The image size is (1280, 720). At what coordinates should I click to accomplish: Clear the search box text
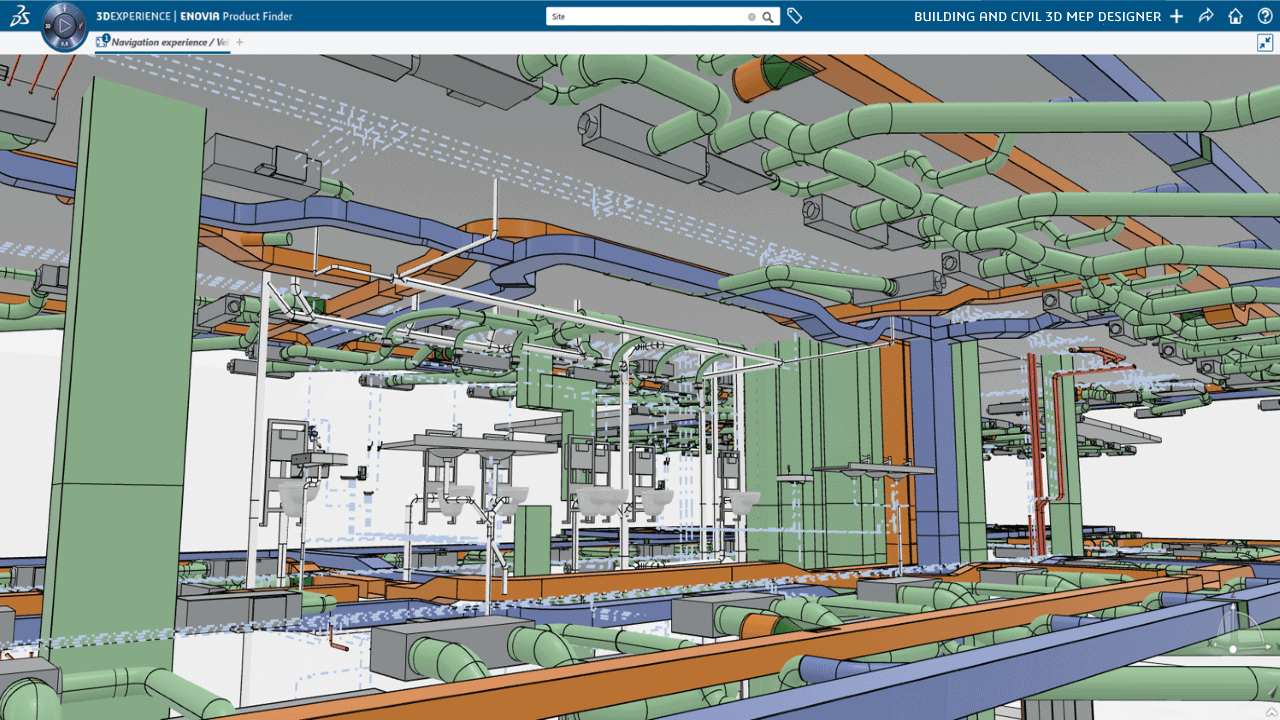pos(752,17)
